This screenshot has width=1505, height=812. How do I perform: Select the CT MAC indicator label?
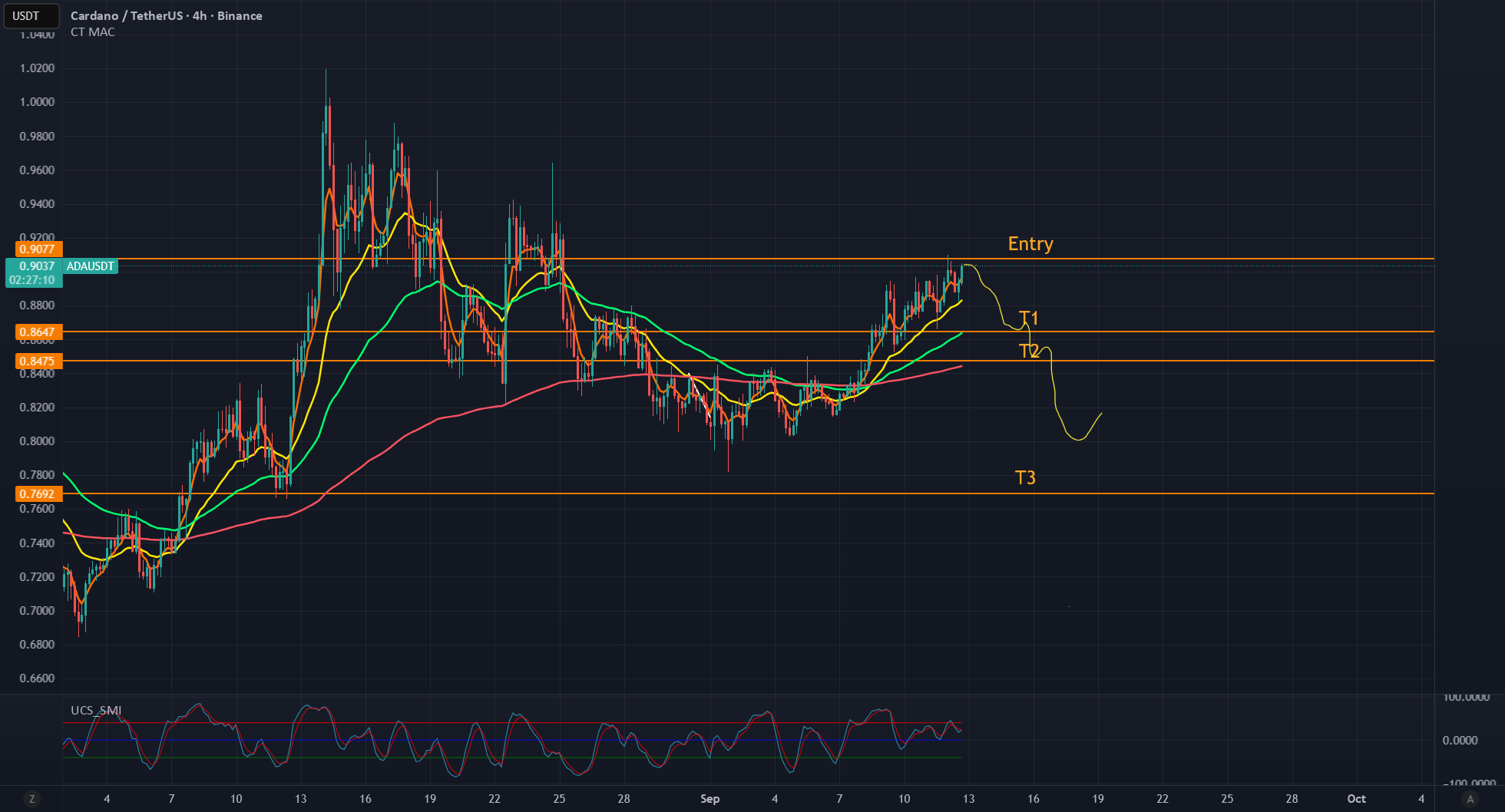coord(93,32)
